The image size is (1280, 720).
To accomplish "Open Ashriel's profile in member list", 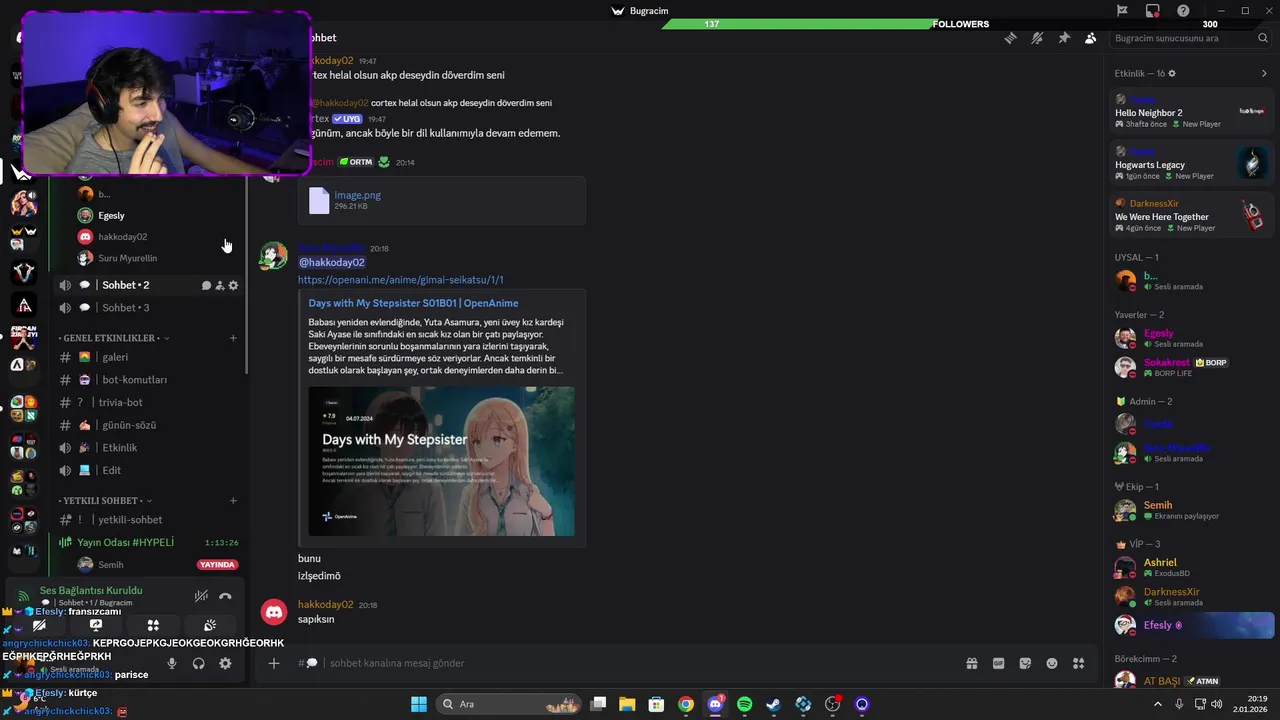I will [x=1192, y=567].
